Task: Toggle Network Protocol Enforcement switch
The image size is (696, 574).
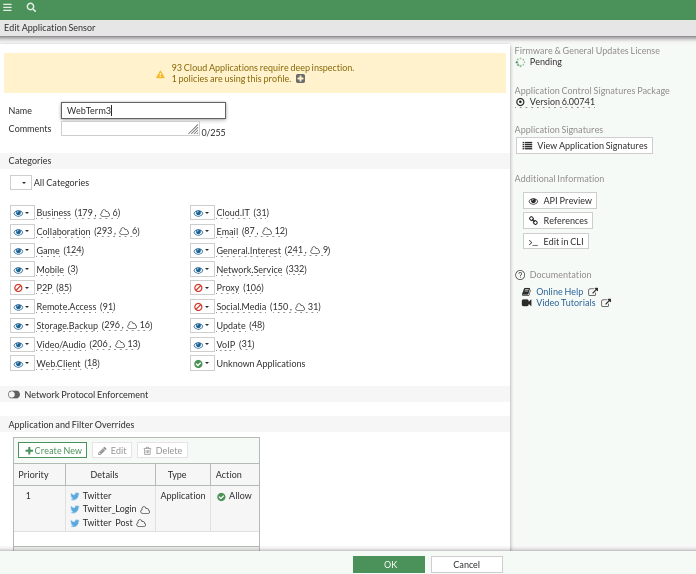Action: click(15, 395)
